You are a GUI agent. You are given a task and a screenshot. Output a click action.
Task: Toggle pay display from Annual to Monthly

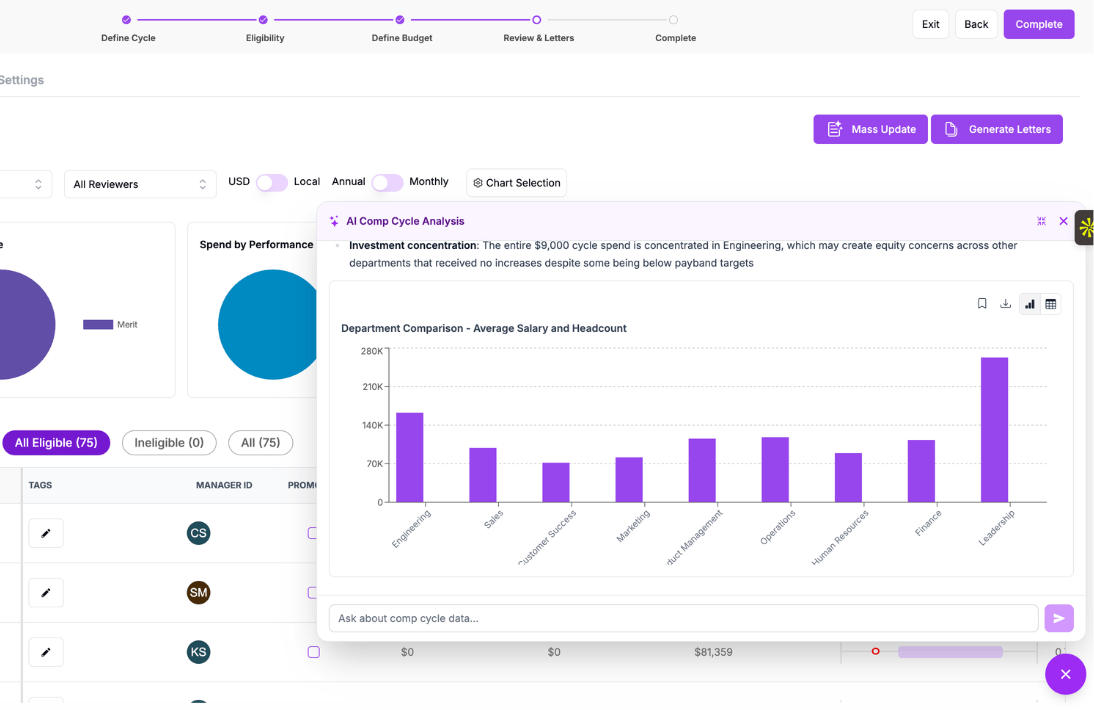388,182
